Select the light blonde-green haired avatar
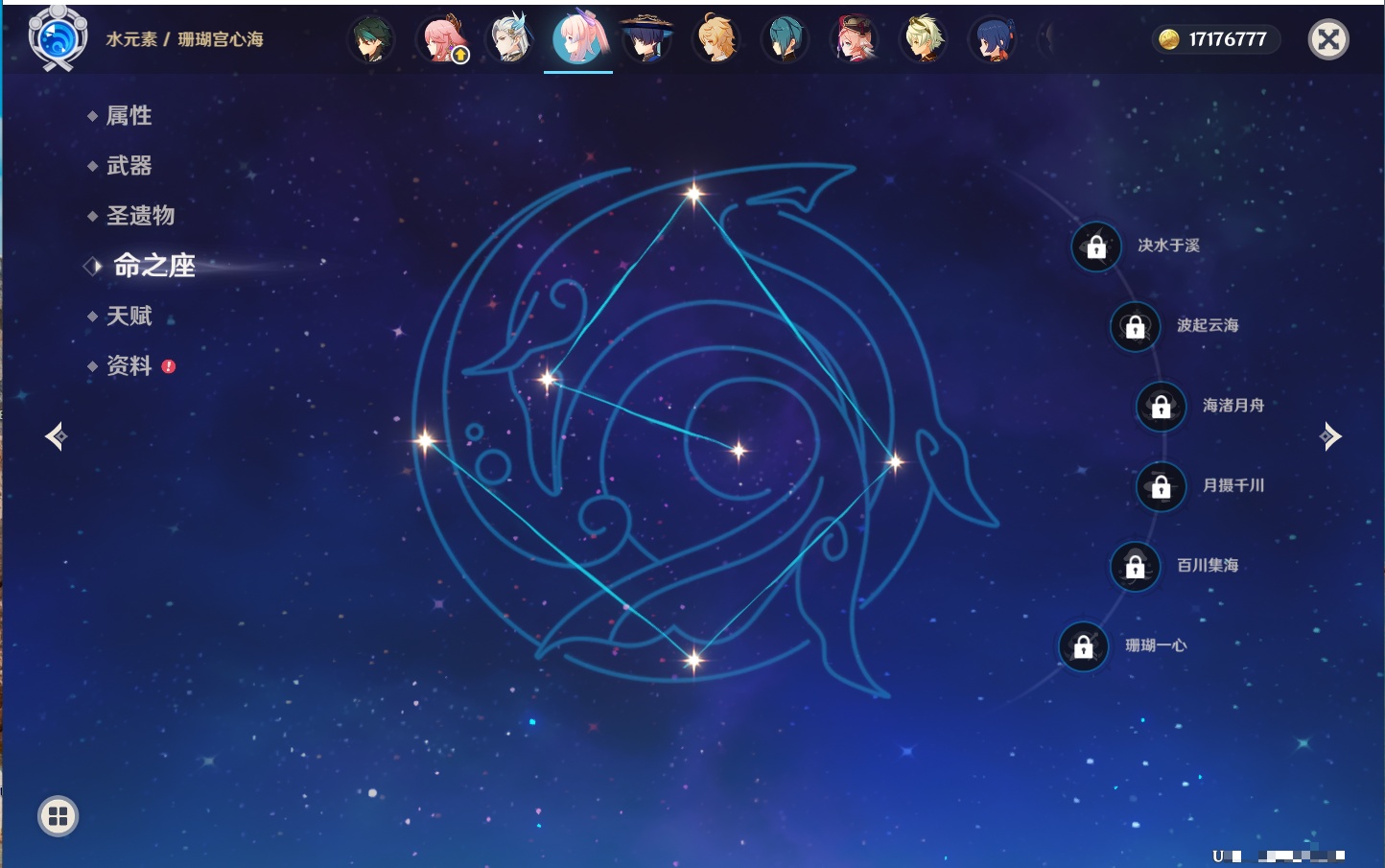The width and height of the screenshot is (1385, 868). click(924, 39)
